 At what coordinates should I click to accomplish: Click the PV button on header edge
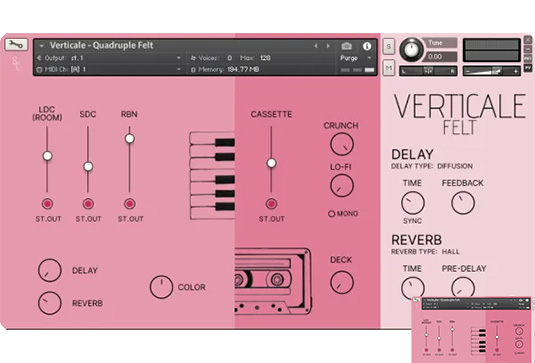528,68
